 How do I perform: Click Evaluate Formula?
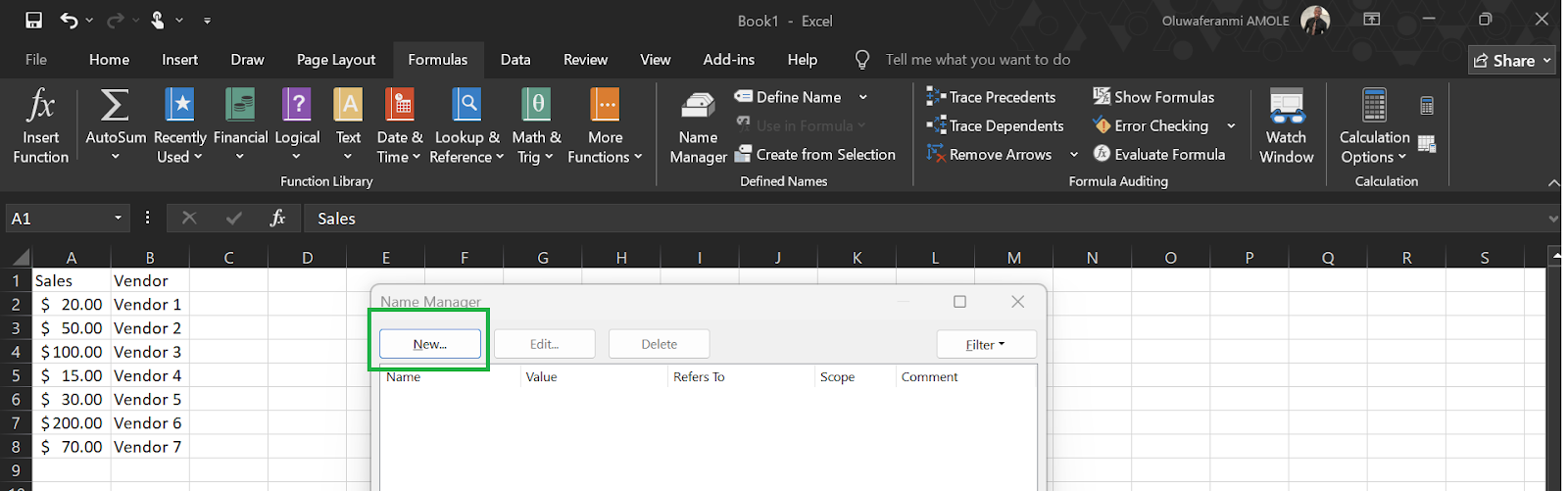1158,154
